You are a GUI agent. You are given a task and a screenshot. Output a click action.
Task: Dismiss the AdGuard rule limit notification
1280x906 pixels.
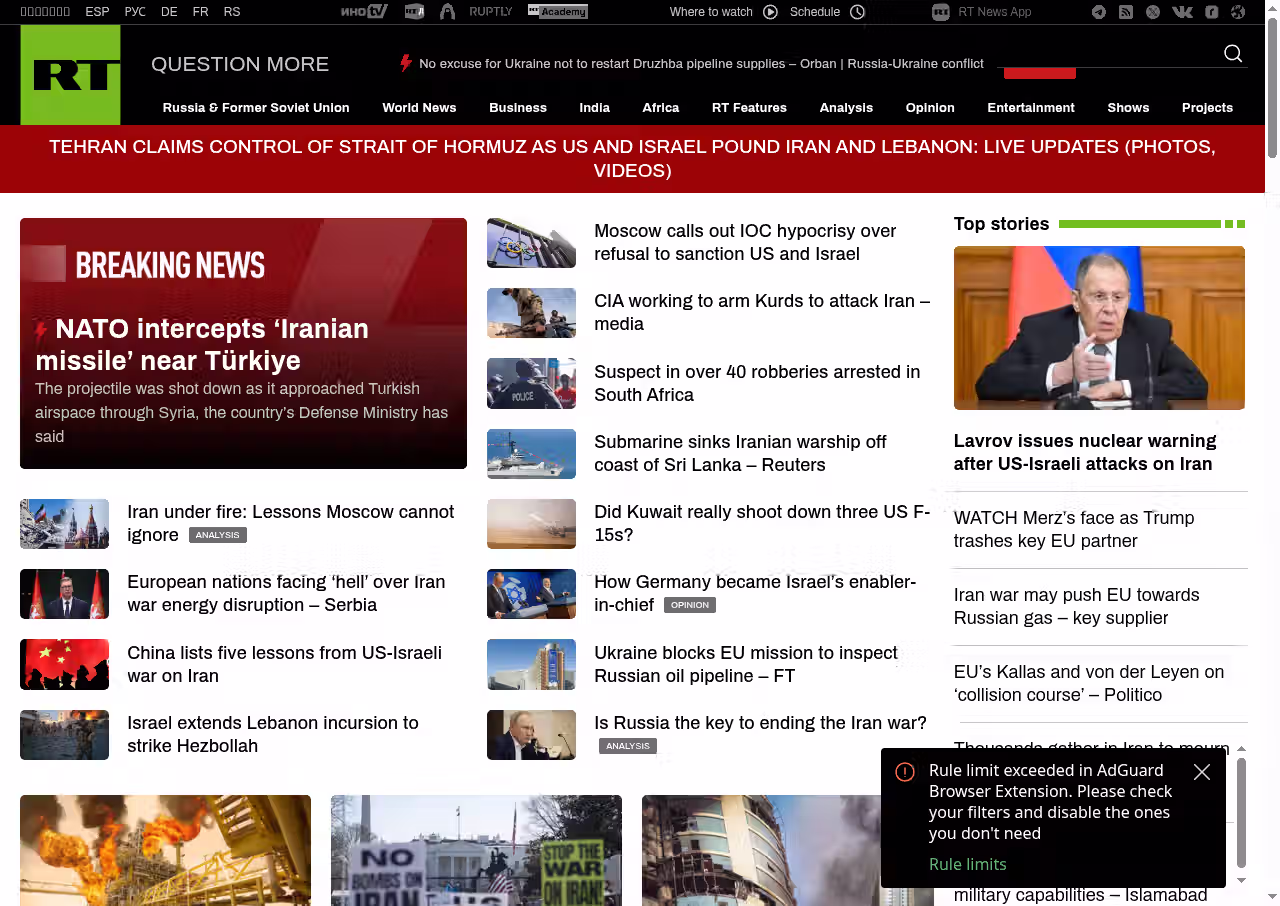click(x=1202, y=772)
